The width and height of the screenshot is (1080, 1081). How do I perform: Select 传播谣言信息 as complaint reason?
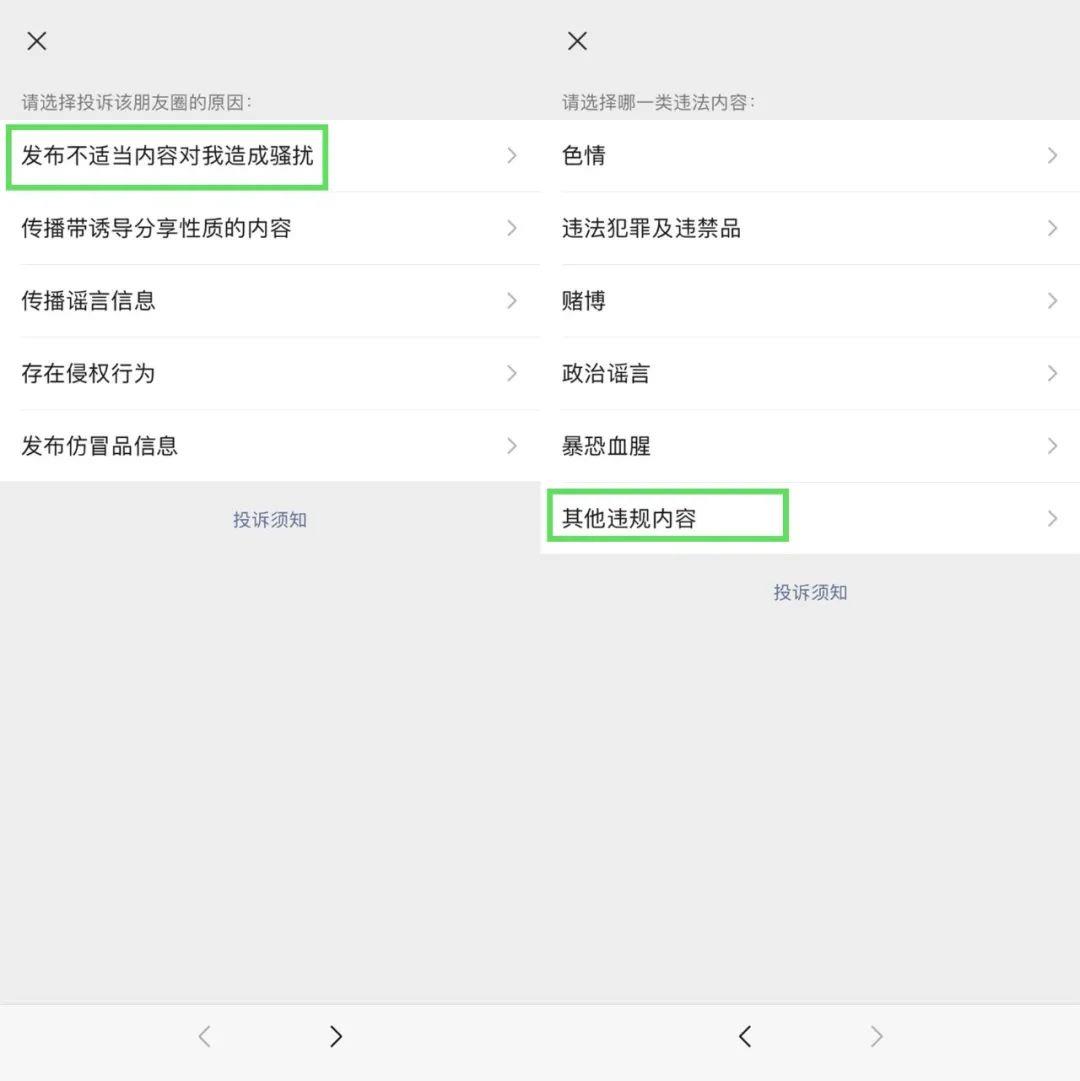coord(89,301)
